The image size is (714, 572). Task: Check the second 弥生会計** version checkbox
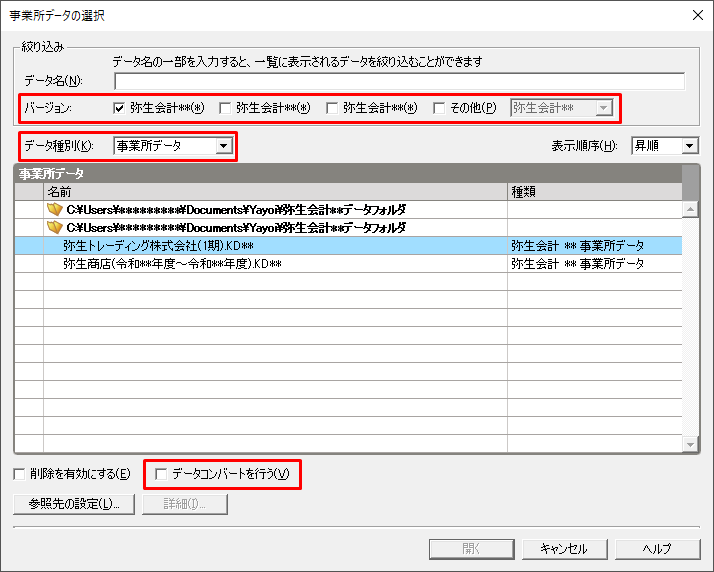225,108
